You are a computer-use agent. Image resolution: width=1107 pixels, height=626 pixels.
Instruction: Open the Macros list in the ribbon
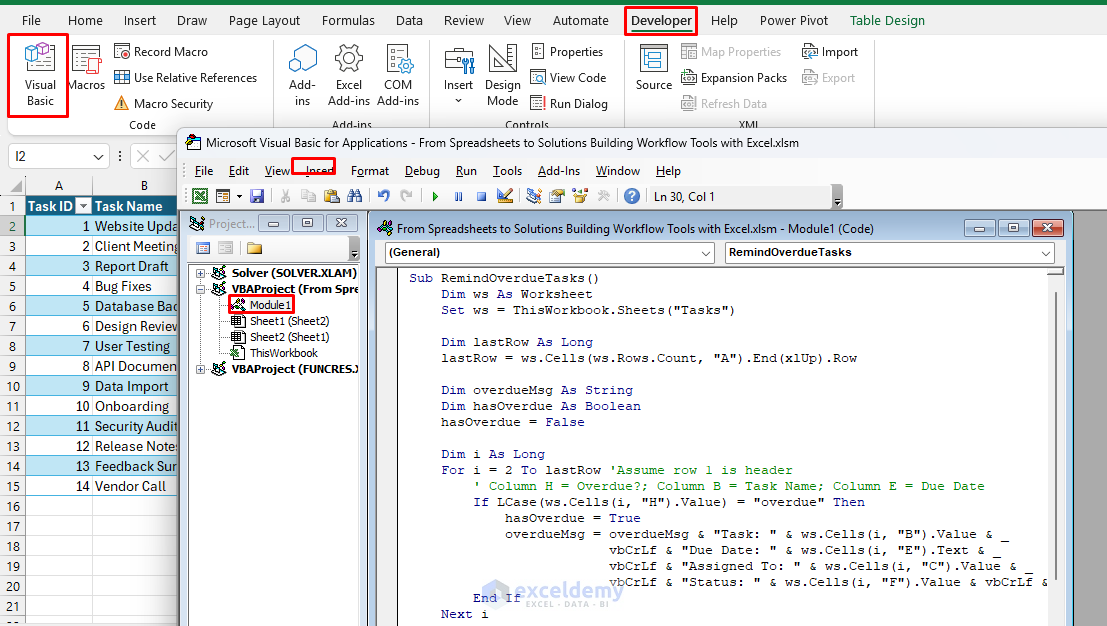point(87,69)
